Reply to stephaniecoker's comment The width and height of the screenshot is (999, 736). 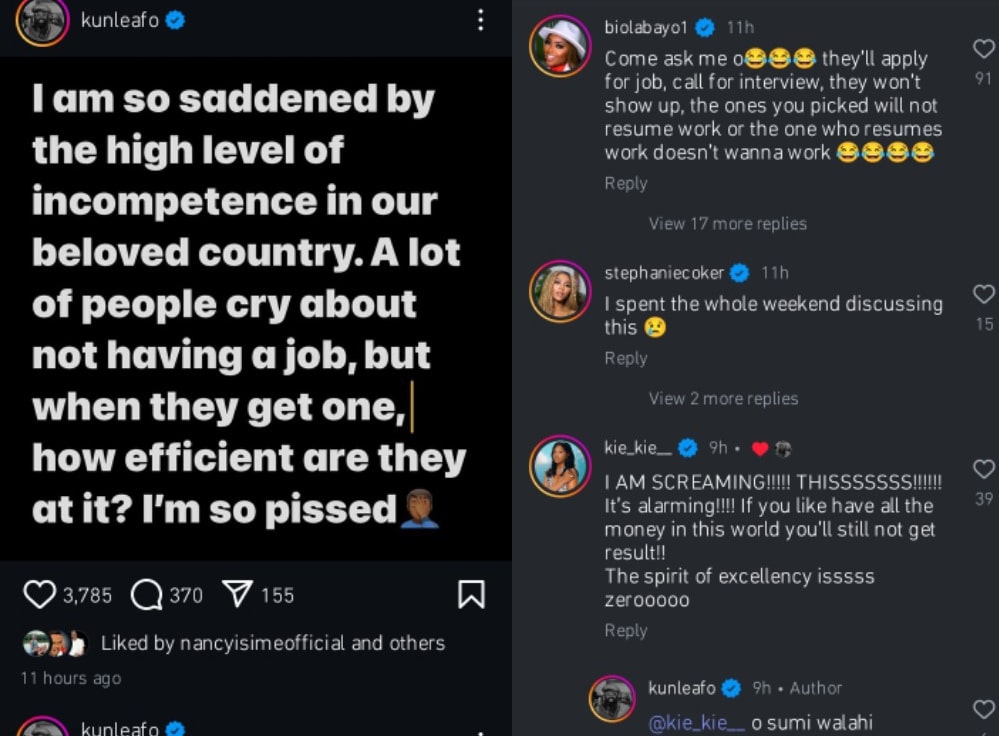click(626, 358)
